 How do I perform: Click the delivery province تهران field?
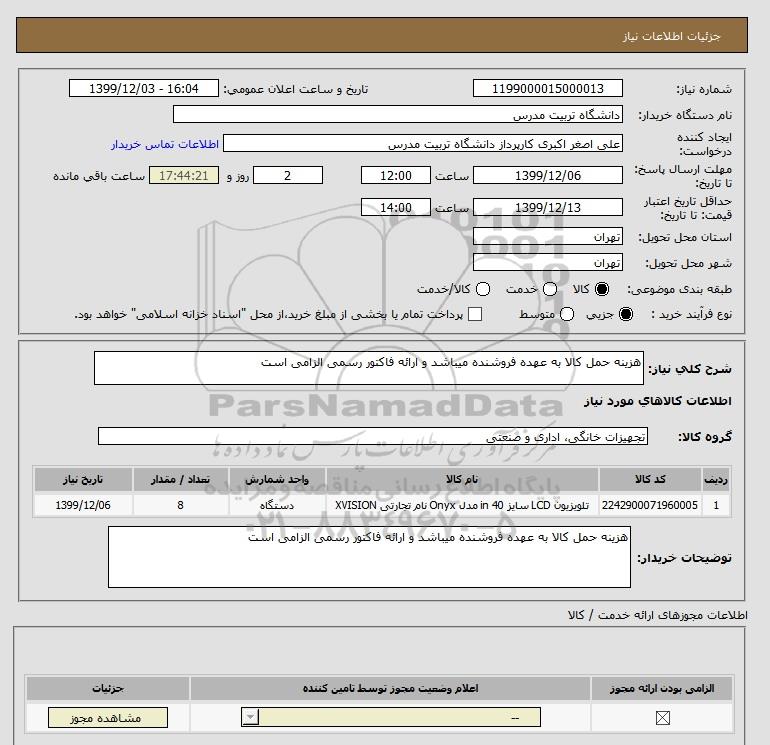[x=548, y=237]
